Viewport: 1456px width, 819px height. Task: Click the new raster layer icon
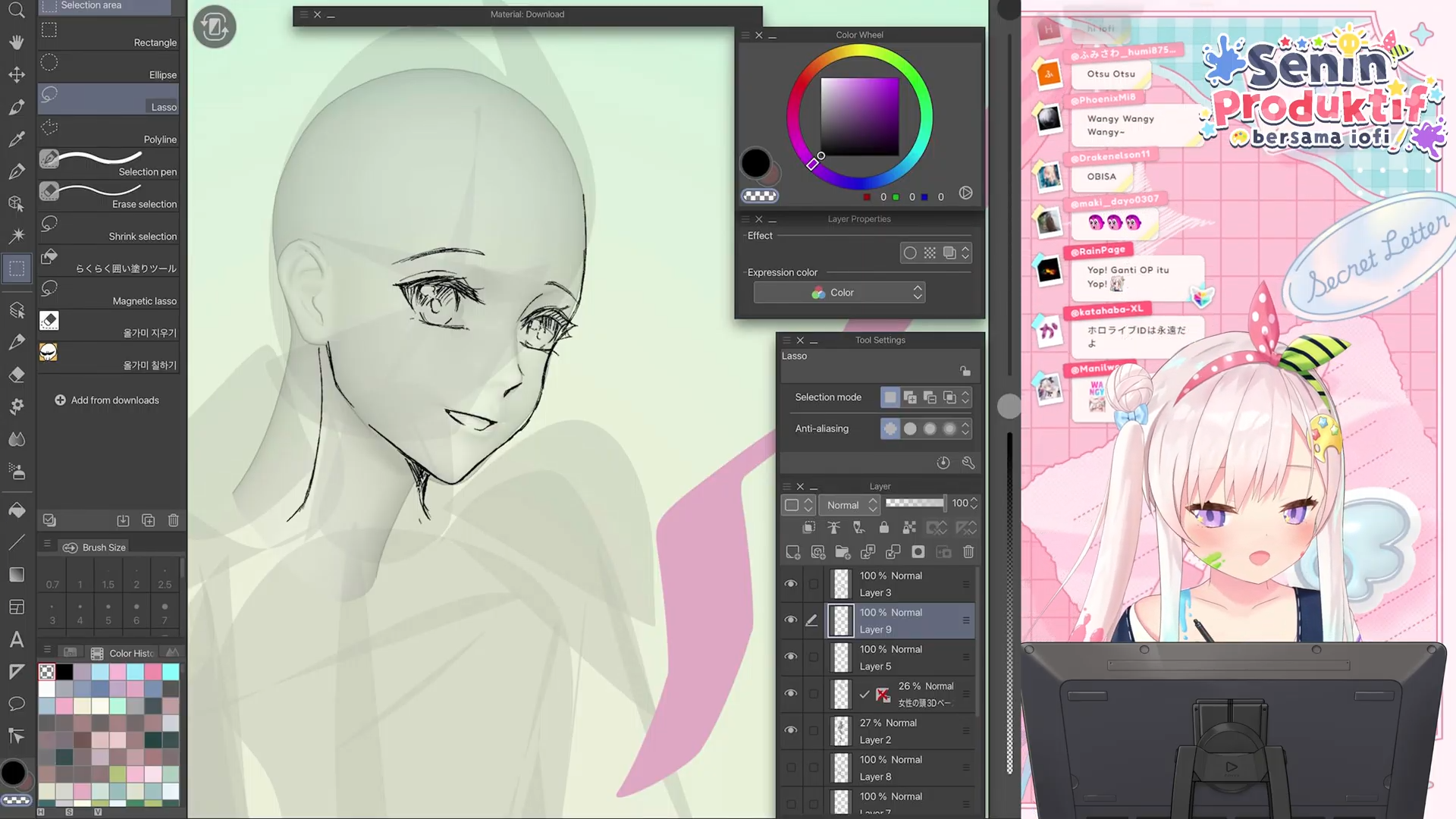[793, 552]
